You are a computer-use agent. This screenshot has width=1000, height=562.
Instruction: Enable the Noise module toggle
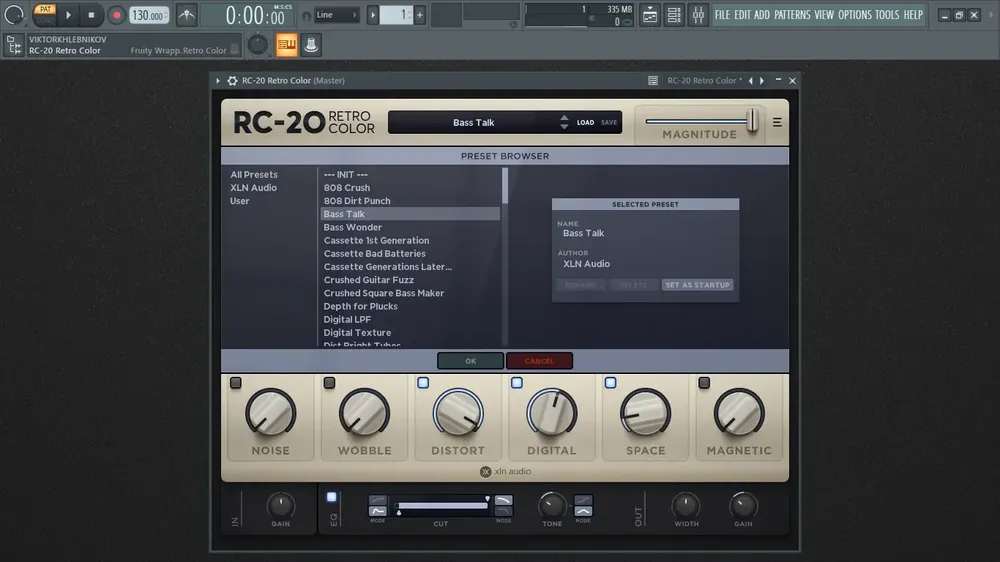[236, 383]
